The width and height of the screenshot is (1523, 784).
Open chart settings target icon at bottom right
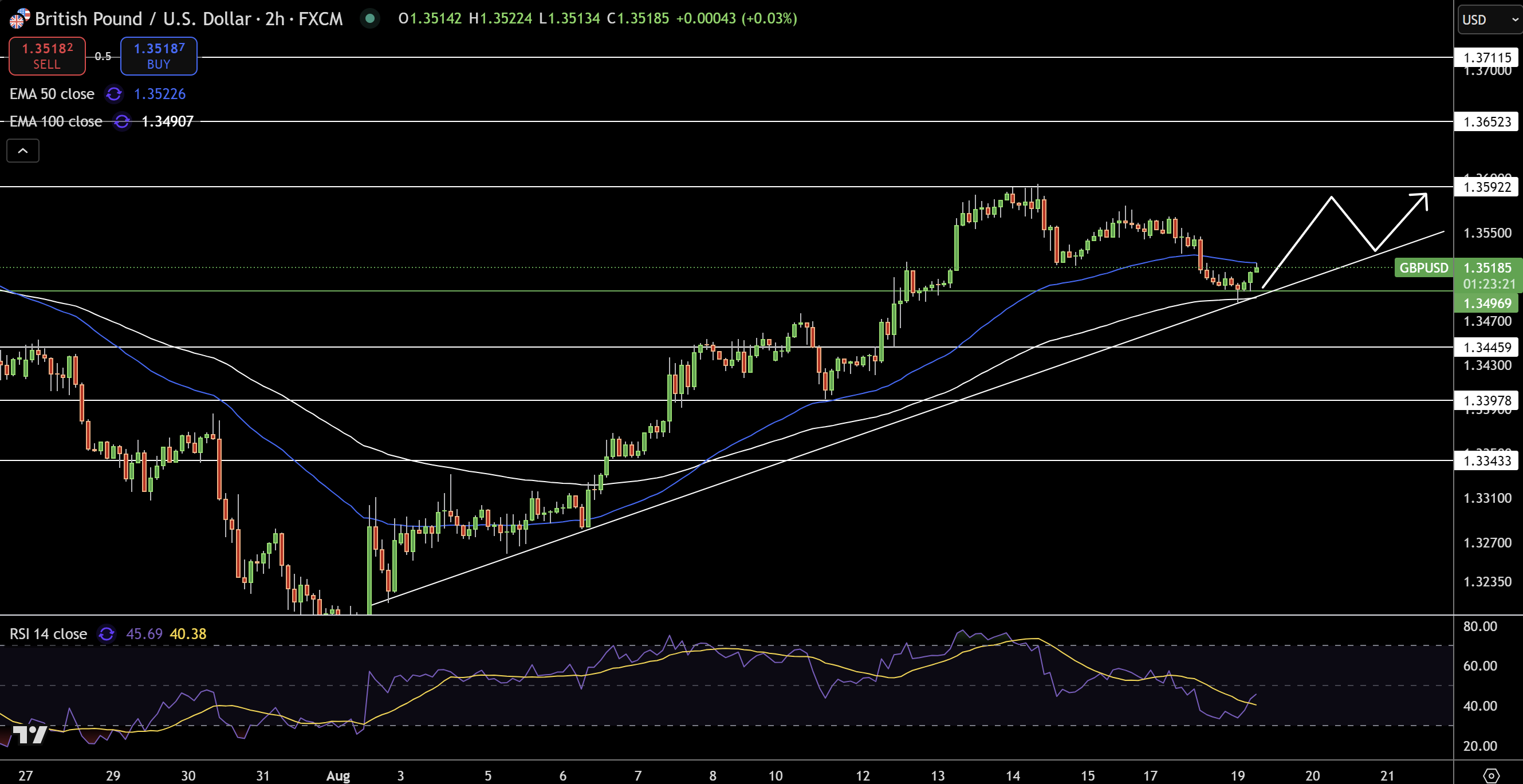1491,775
